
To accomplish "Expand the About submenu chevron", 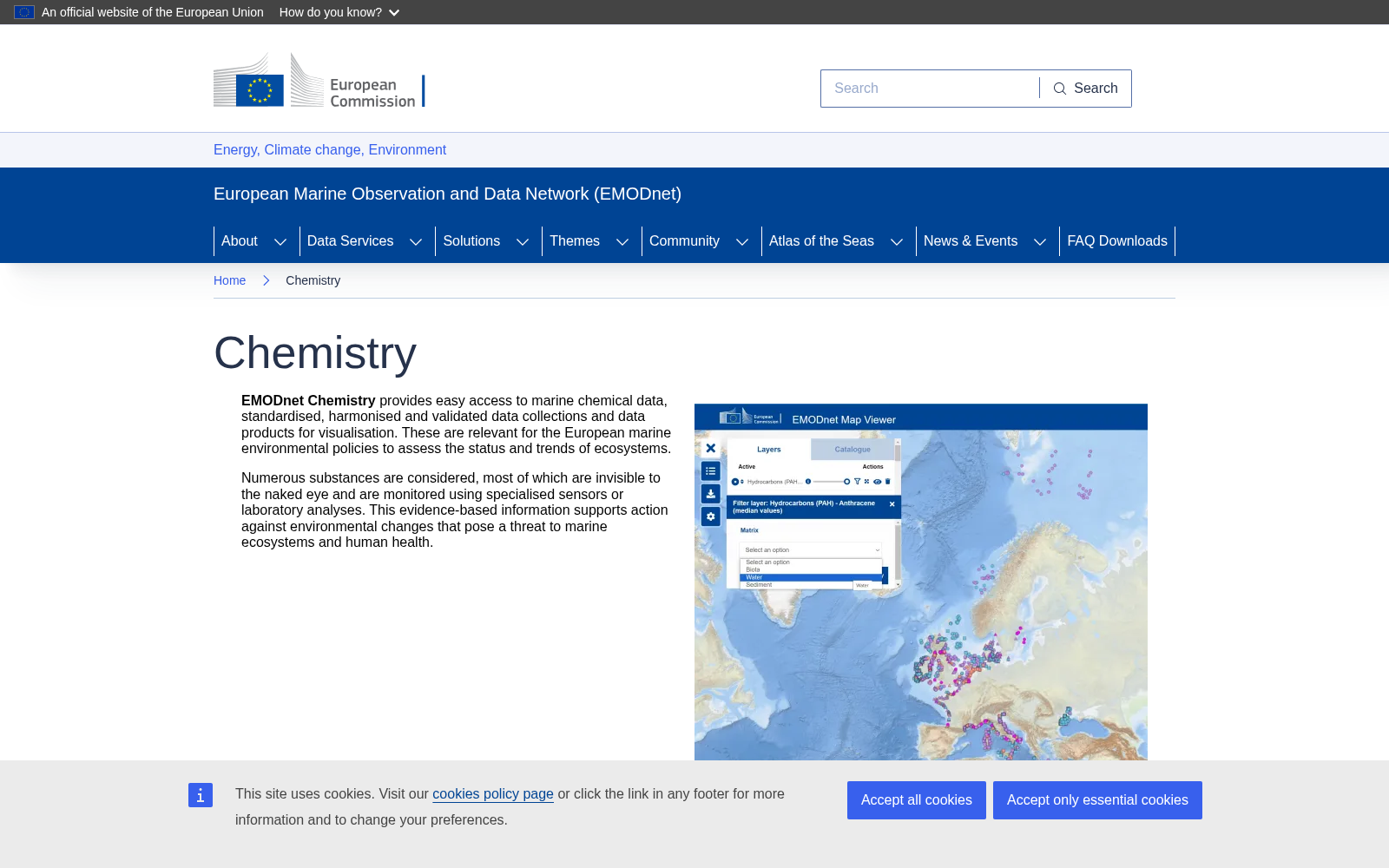I will [280, 241].
